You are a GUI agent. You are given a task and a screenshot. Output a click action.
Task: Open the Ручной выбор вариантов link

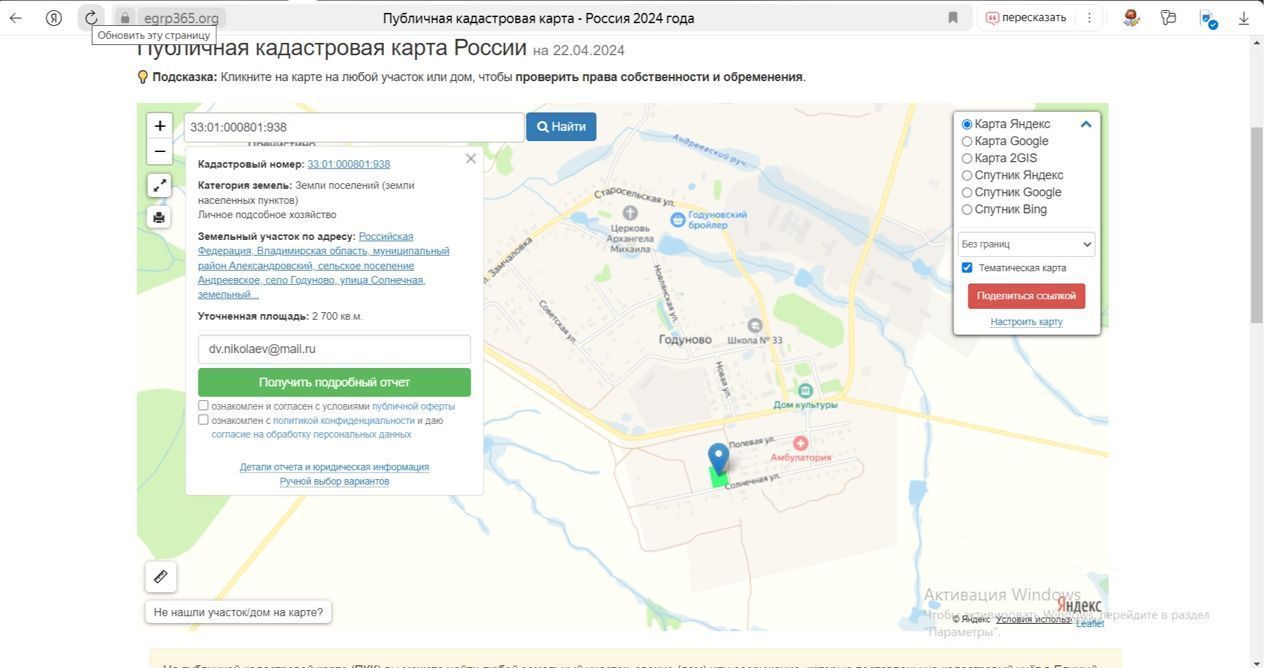click(334, 481)
